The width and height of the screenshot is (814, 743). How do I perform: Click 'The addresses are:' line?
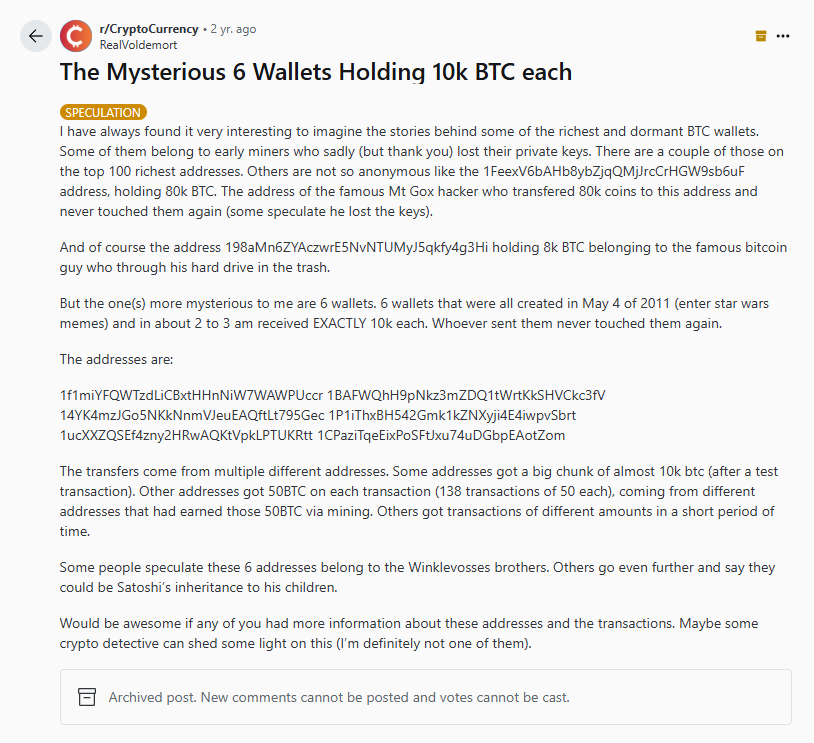pos(116,359)
